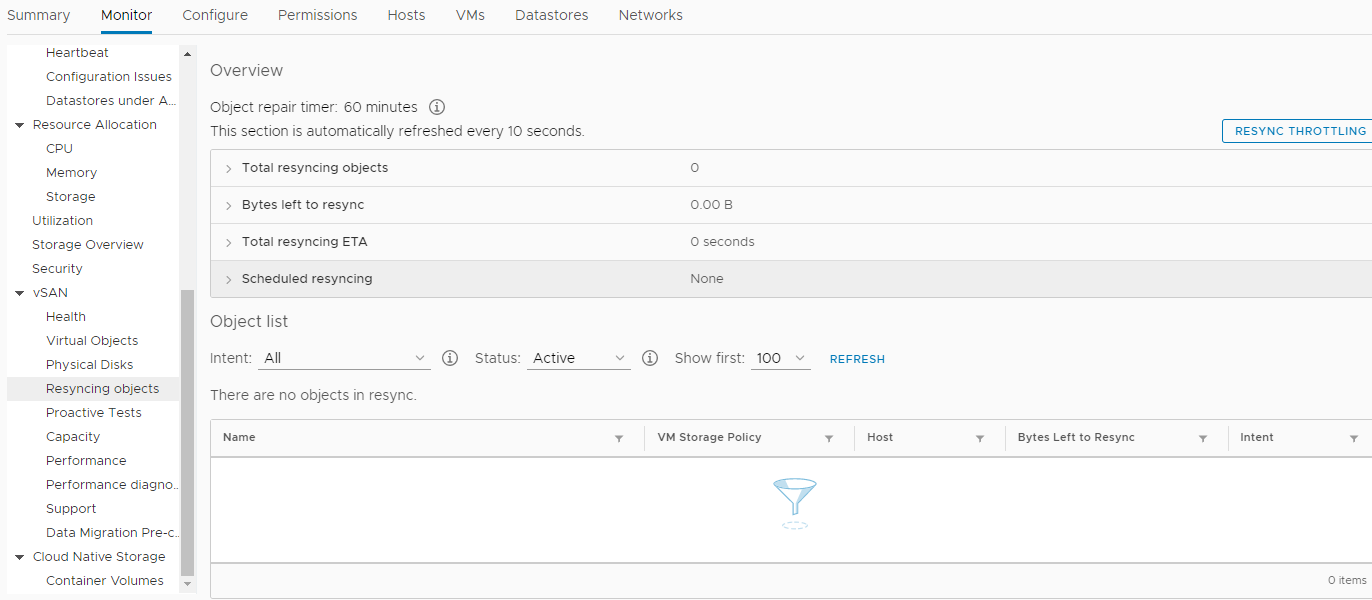Collapse the Resource Allocation tree node
The width and height of the screenshot is (1372, 600).
[20, 125]
